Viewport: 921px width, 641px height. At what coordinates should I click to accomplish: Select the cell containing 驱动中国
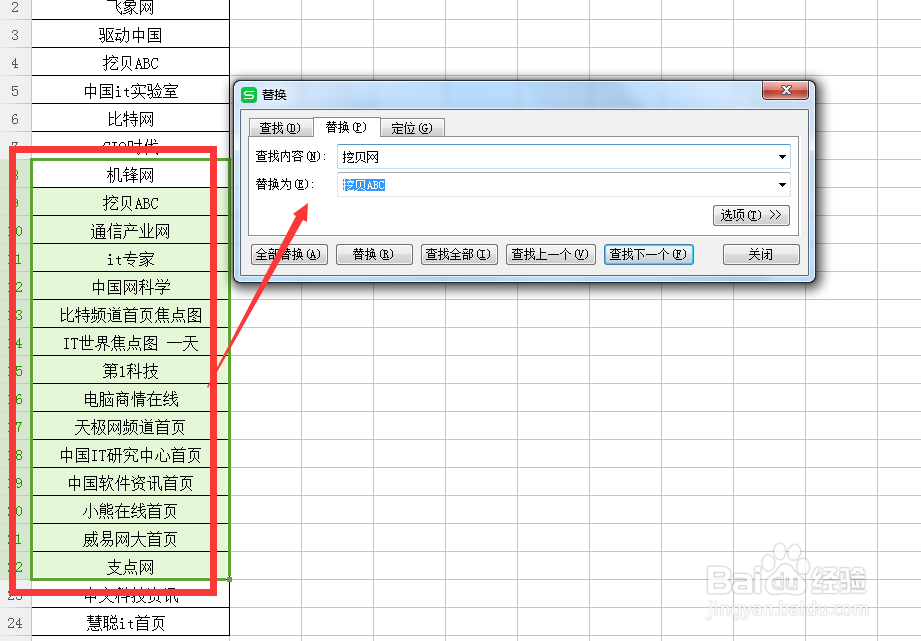(130, 34)
